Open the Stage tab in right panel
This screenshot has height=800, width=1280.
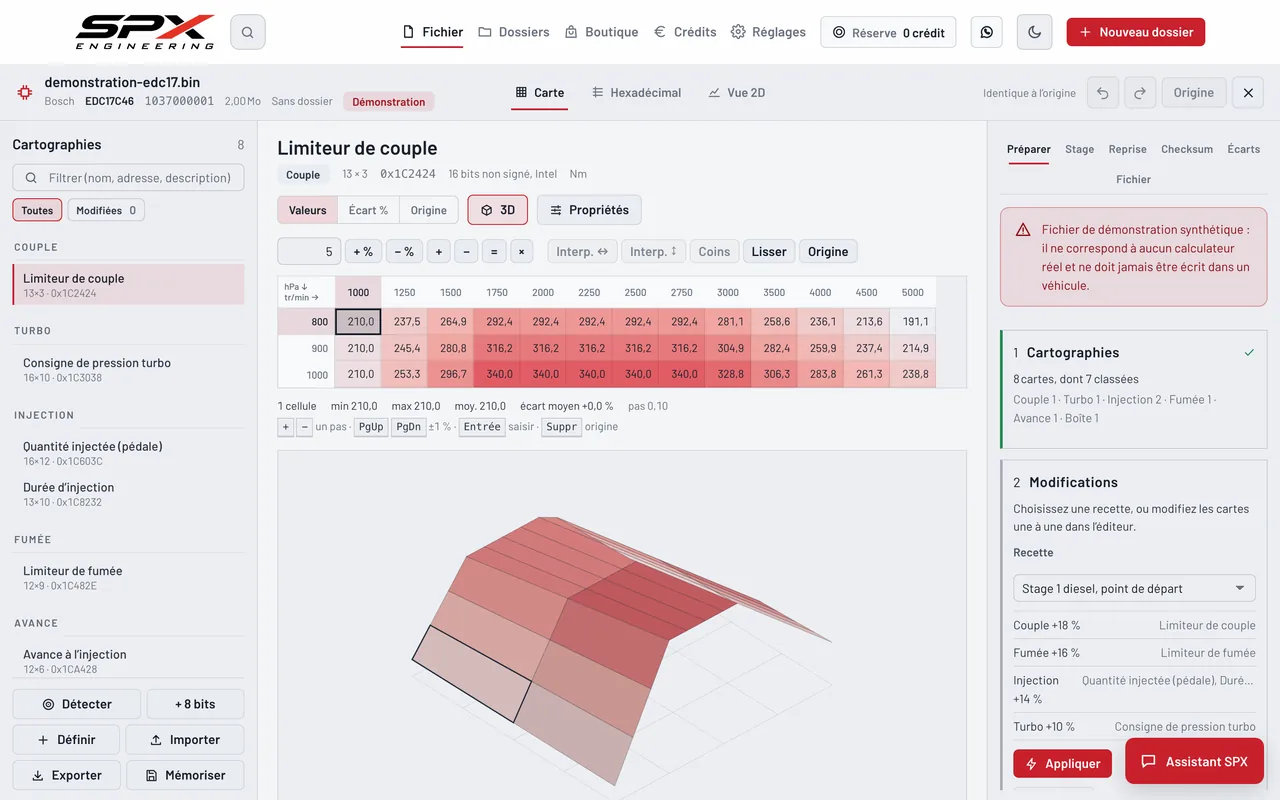(x=1079, y=149)
